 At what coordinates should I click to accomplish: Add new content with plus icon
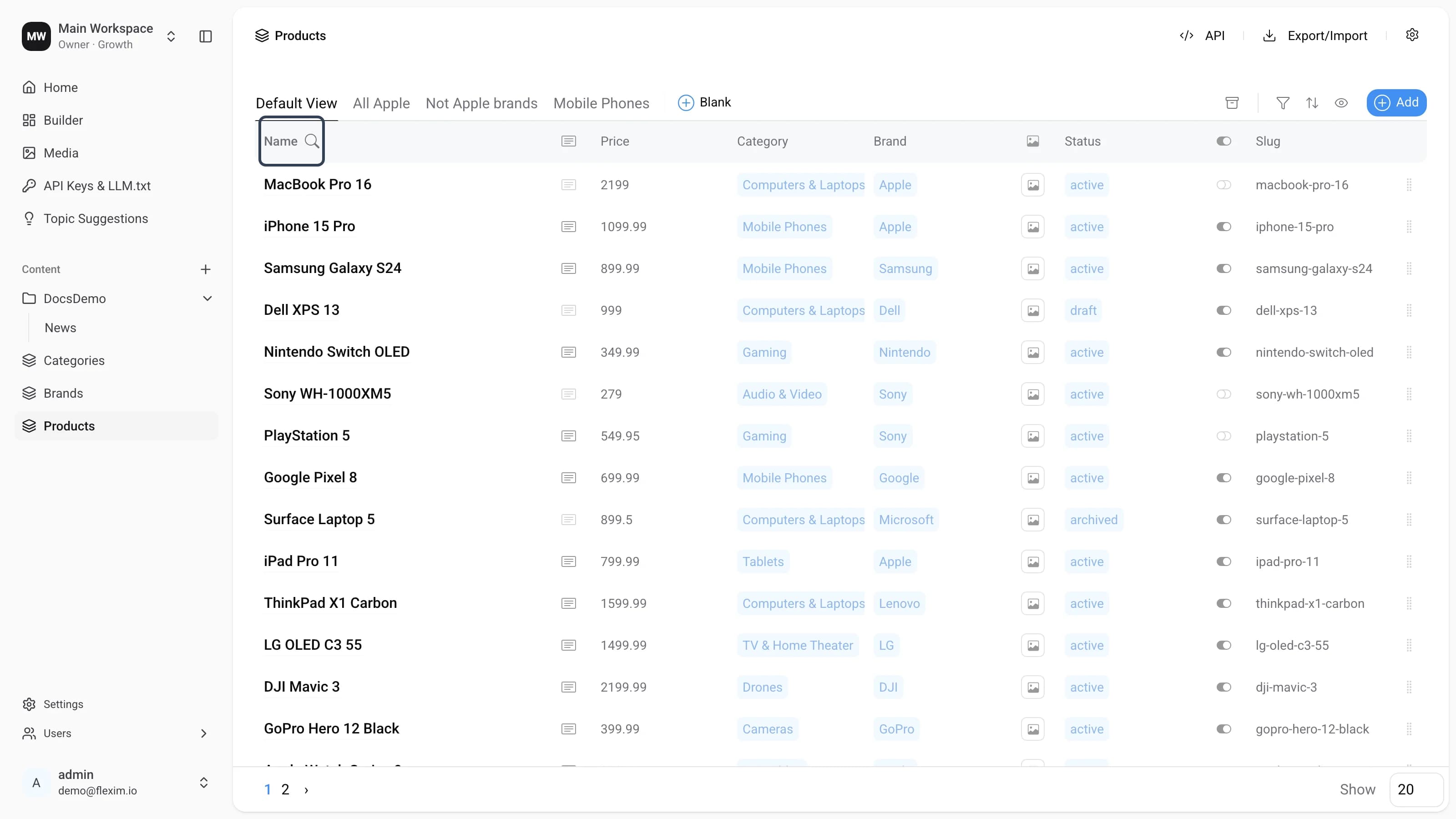coord(206,269)
